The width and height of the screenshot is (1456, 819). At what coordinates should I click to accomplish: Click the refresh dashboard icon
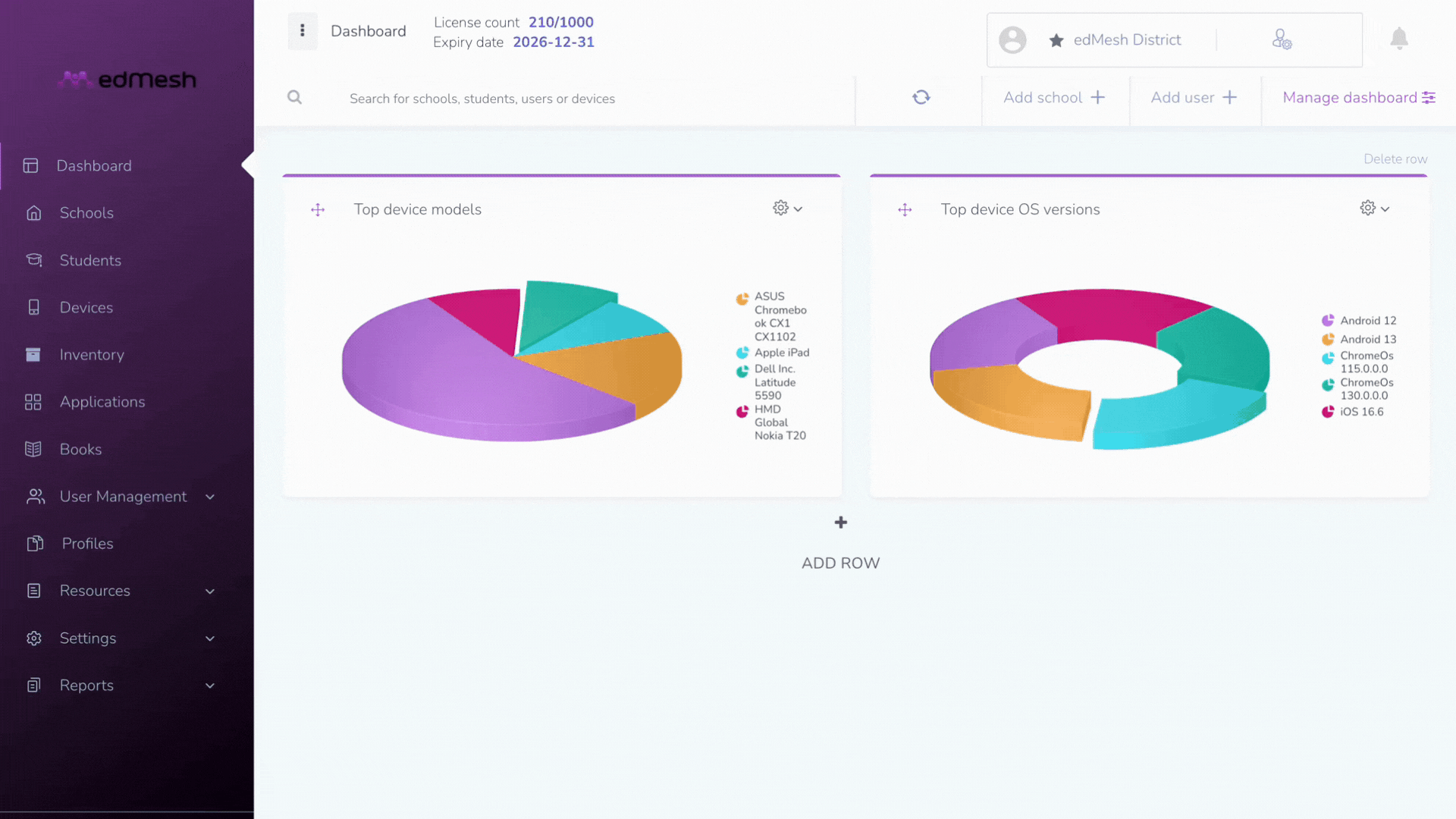[921, 97]
